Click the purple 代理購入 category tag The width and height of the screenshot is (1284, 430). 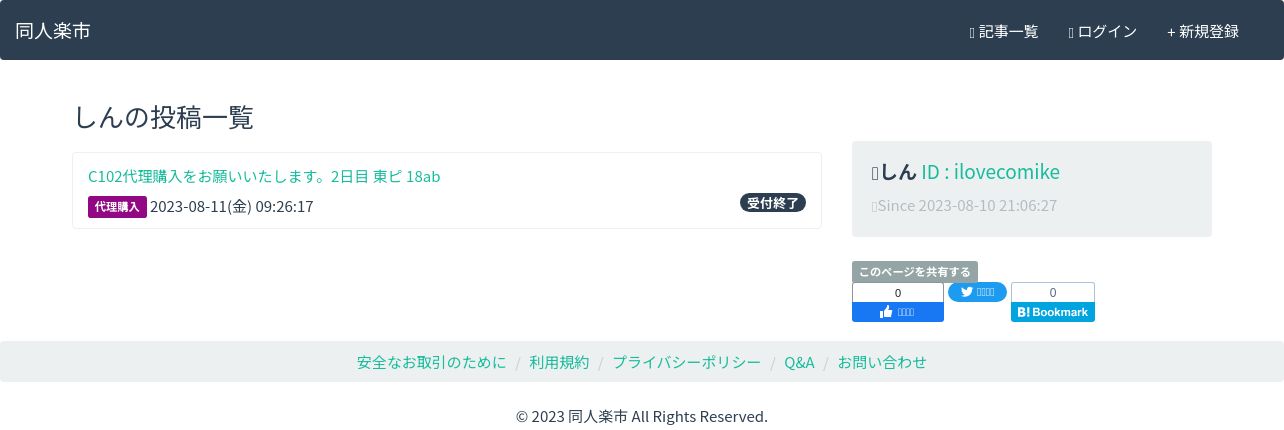117,207
